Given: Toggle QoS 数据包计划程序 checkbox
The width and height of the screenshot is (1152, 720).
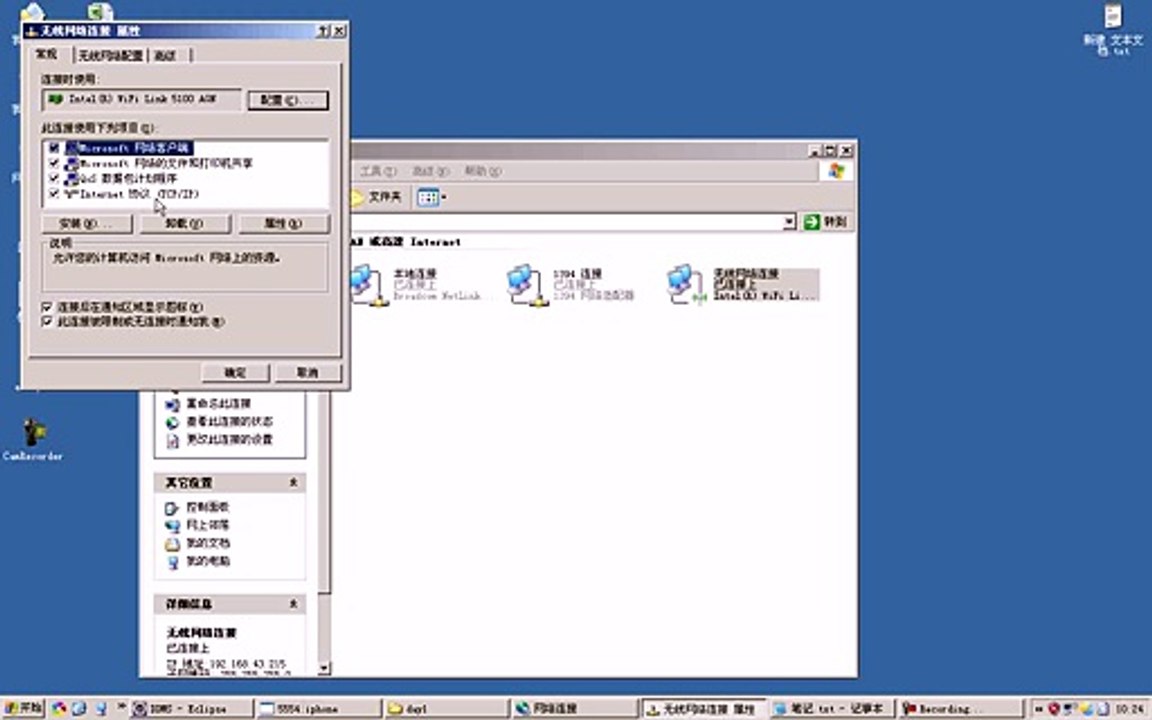Looking at the screenshot, I should tap(54, 179).
